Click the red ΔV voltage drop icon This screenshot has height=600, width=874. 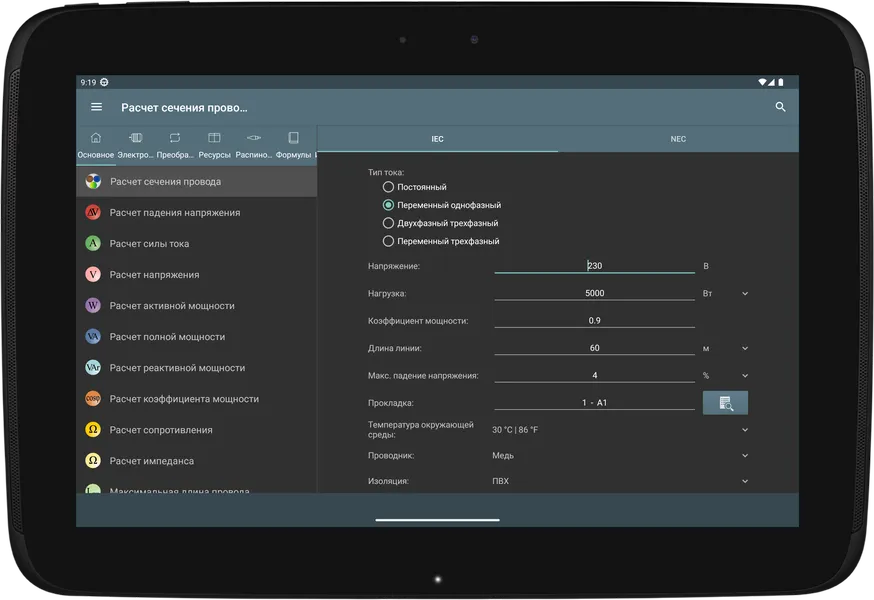[93, 212]
